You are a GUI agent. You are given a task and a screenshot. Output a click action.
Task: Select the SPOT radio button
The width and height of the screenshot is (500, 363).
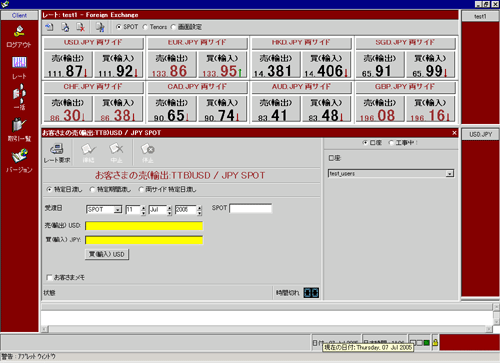[119, 27]
